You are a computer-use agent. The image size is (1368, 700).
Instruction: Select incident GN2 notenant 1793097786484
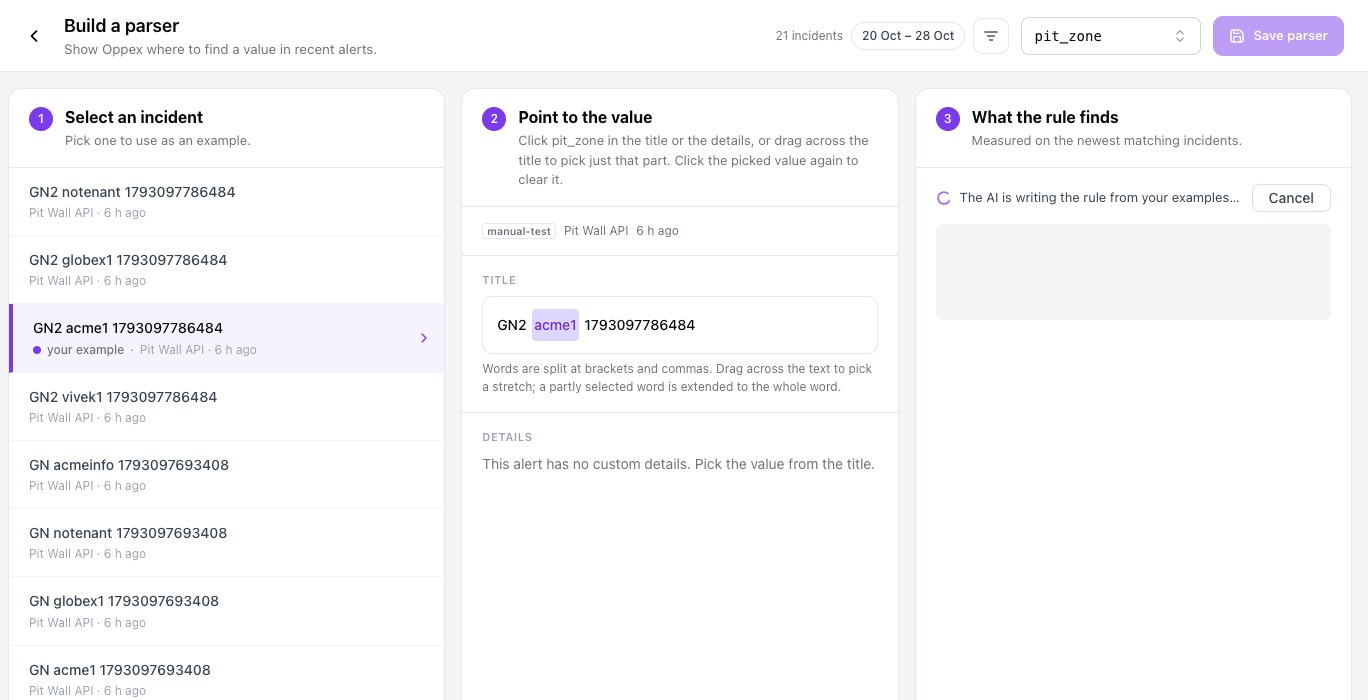[x=226, y=201]
